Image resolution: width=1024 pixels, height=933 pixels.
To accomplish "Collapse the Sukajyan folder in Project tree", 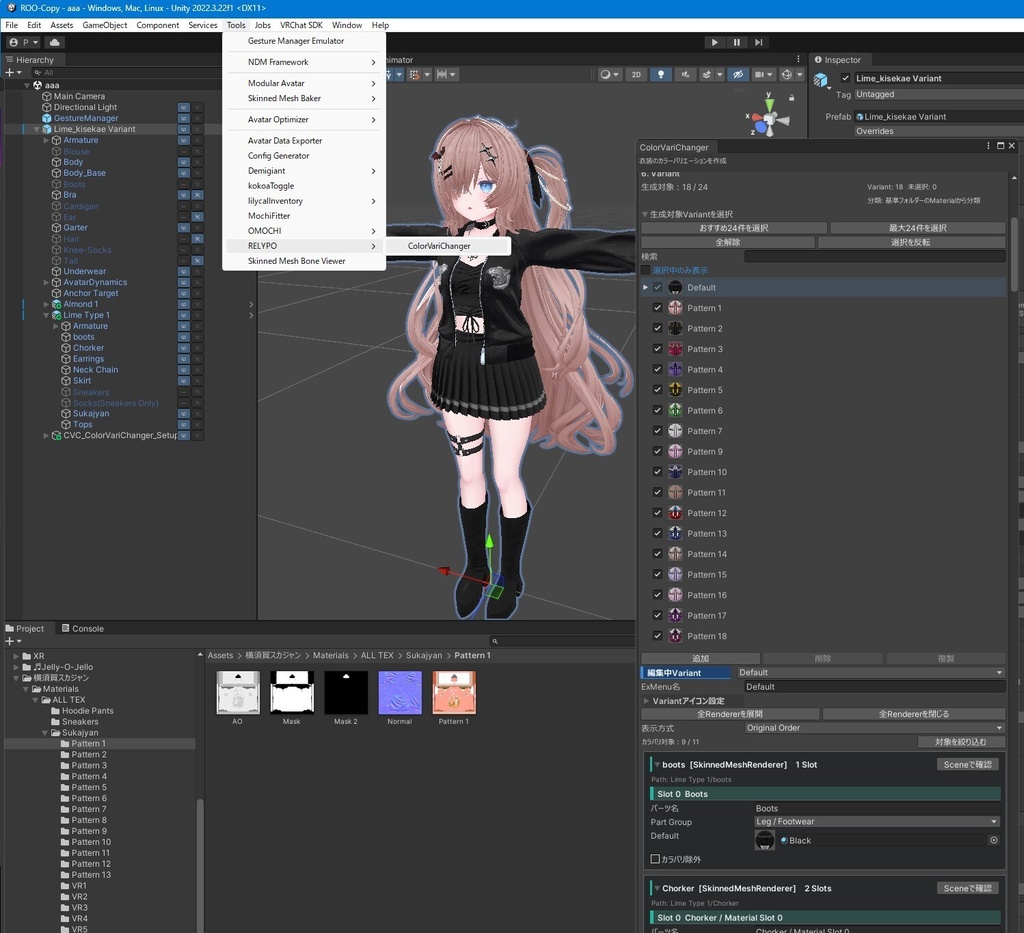I will 46,733.
